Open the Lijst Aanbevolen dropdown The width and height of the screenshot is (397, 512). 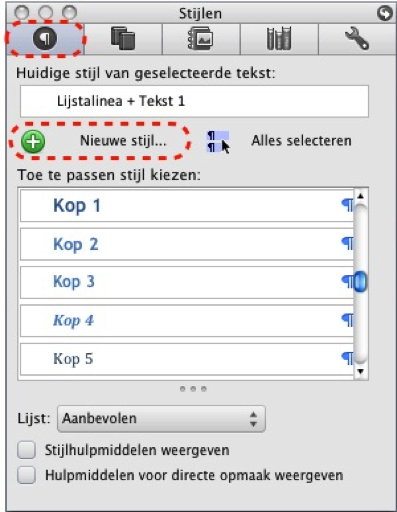[x=161, y=419]
